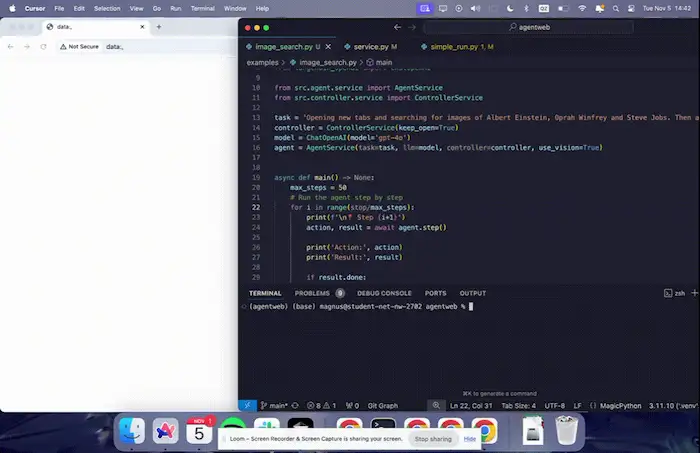The image size is (700, 453).
Task: Change the UTF-8 file encoding
Action: (x=555, y=405)
